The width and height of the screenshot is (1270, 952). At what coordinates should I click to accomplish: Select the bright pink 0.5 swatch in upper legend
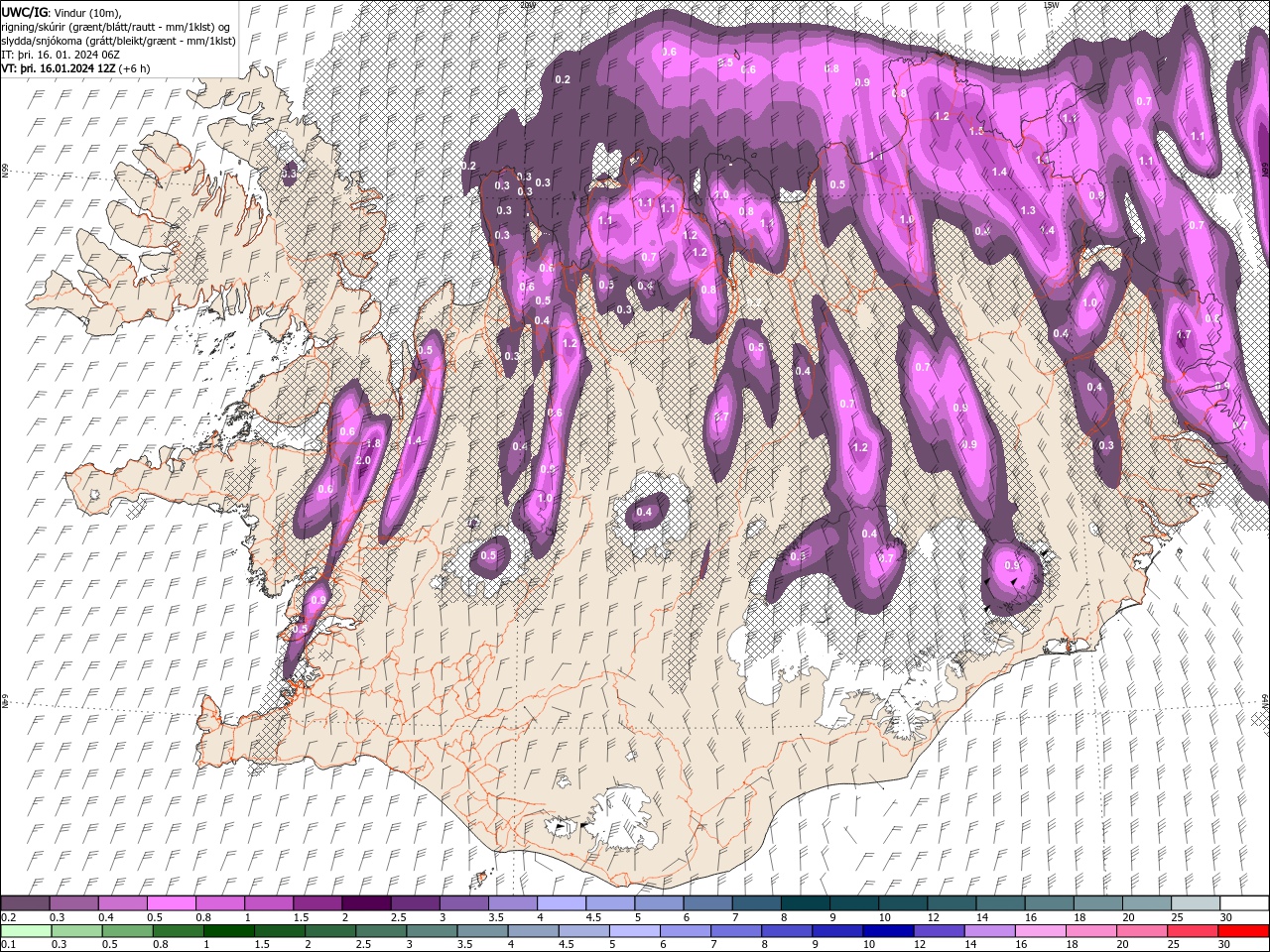pos(171,902)
